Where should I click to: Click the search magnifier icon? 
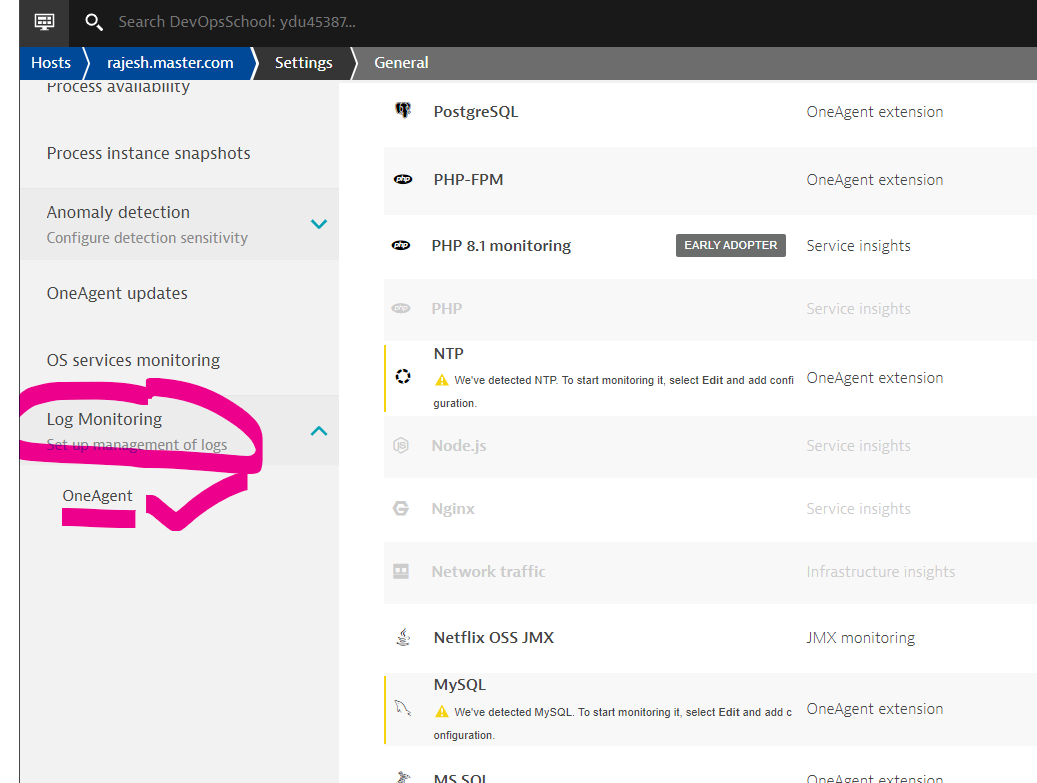(93, 22)
